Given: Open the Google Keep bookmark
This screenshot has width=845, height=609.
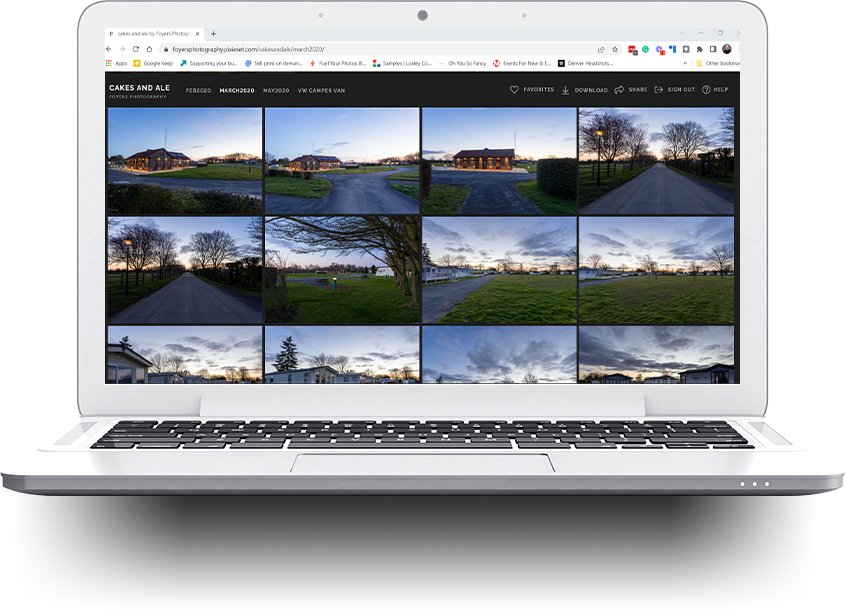Looking at the screenshot, I should [154, 63].
